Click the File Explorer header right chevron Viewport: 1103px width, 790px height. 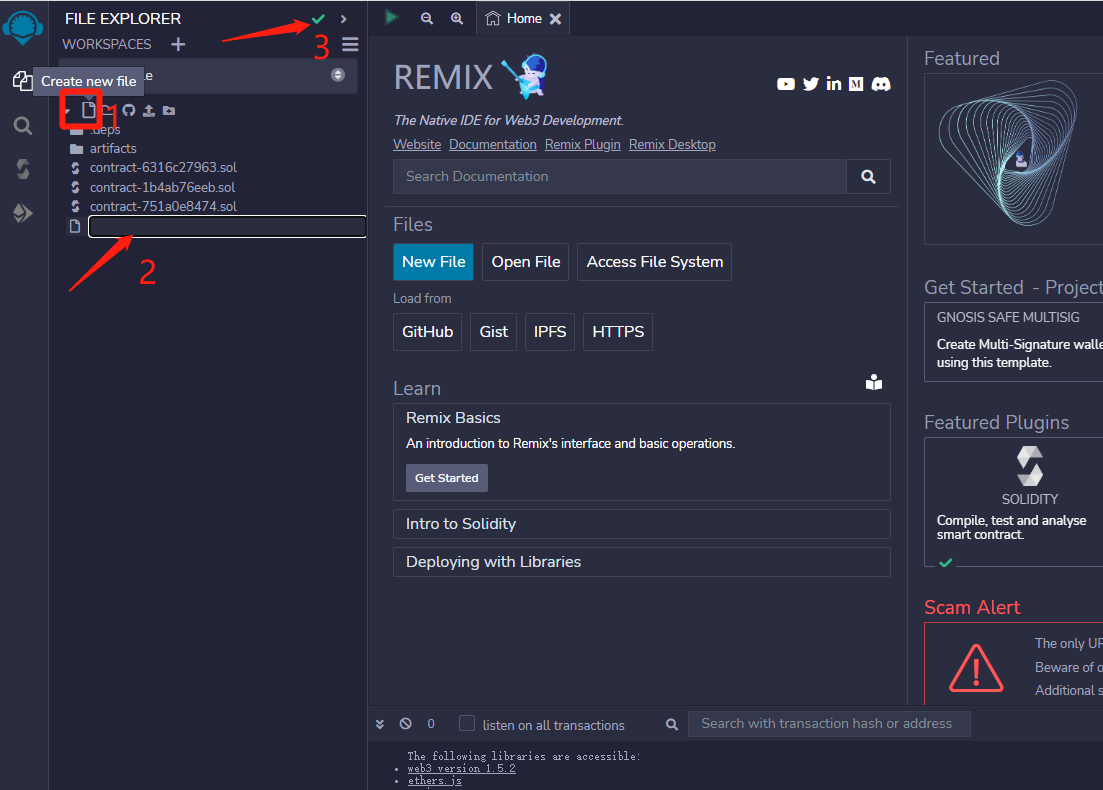pyautogui.click(x=344, y=19)
